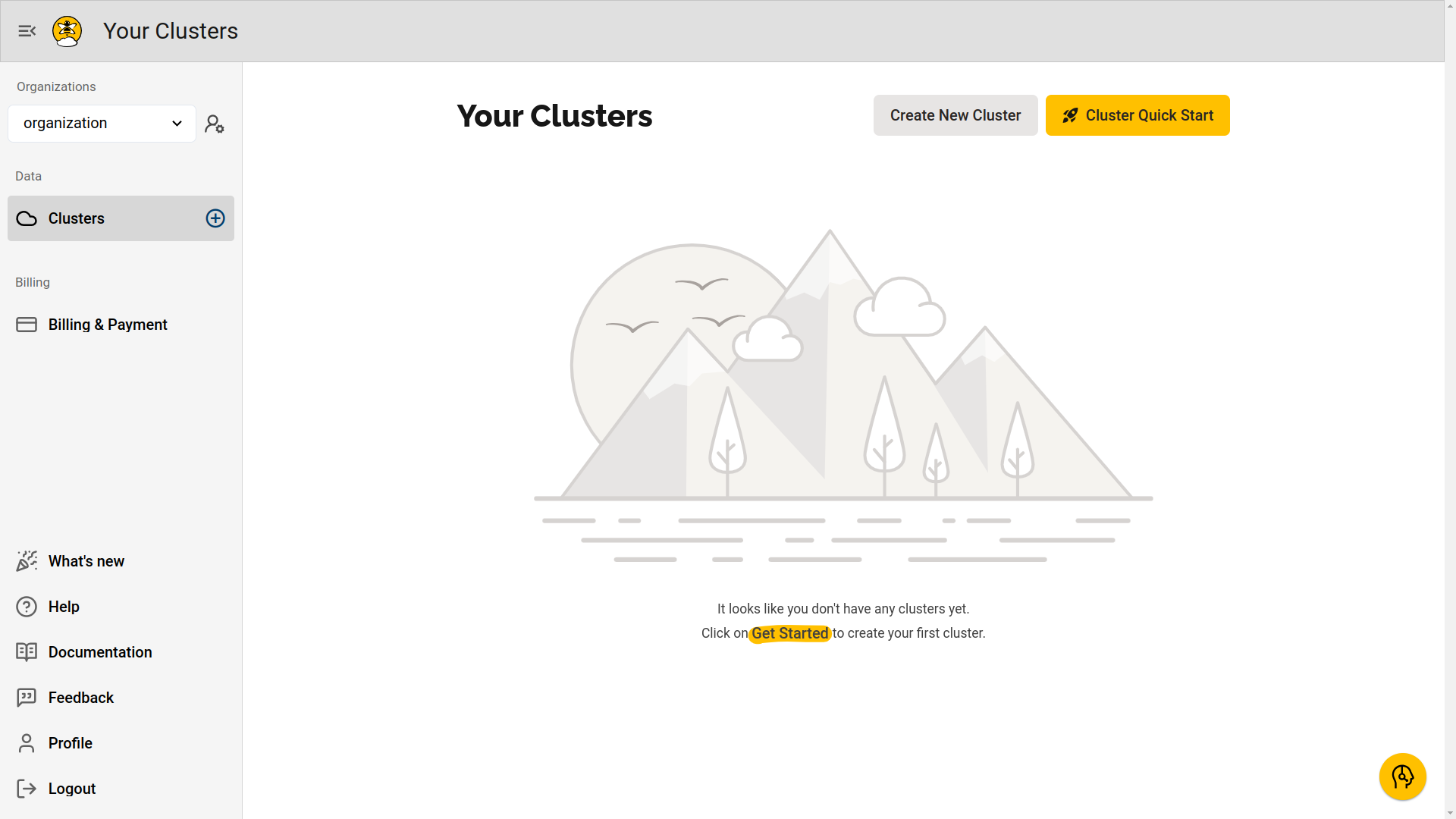Click the Logout arrow icon
The height and width of the screenshot is (819, 1456).
pyautogui.click(x=27, y=789)
